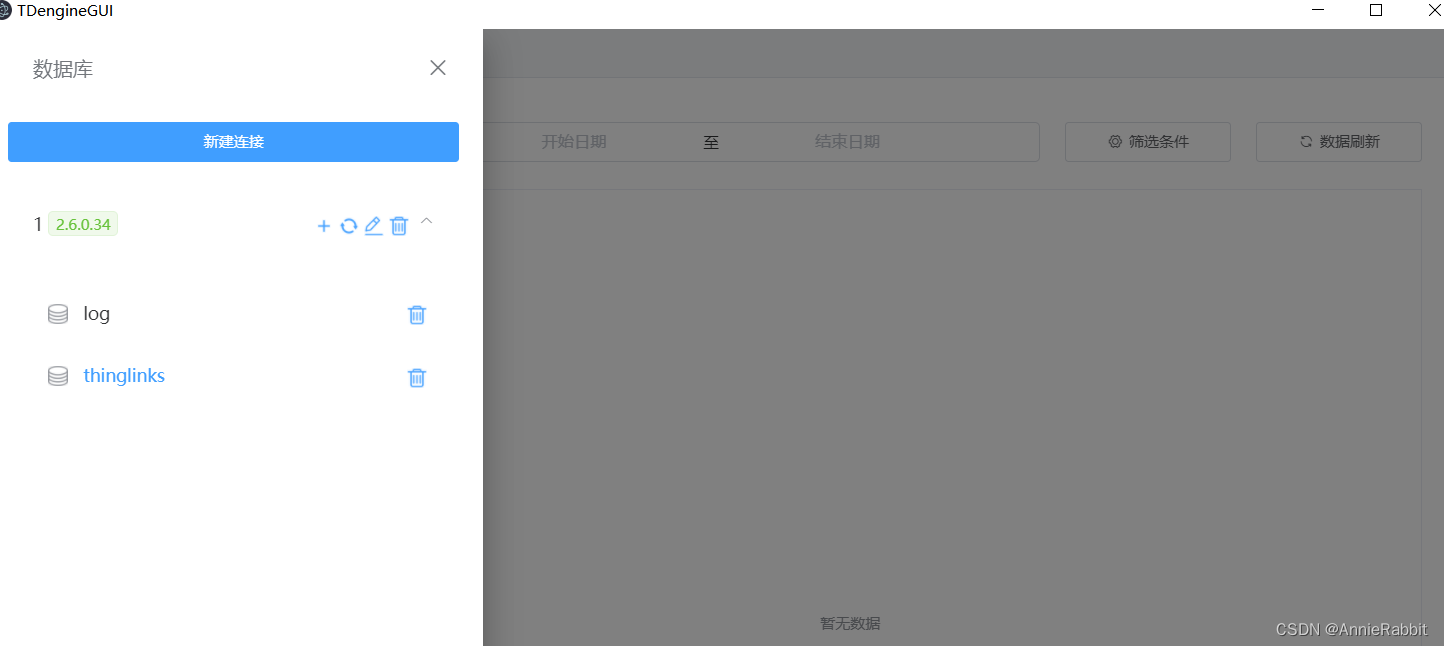This screenshot has width=1444, height=646.
Task: Refresh data with the 数据刷新 button
Action: pyautogui.click(x=1338, y=141)
